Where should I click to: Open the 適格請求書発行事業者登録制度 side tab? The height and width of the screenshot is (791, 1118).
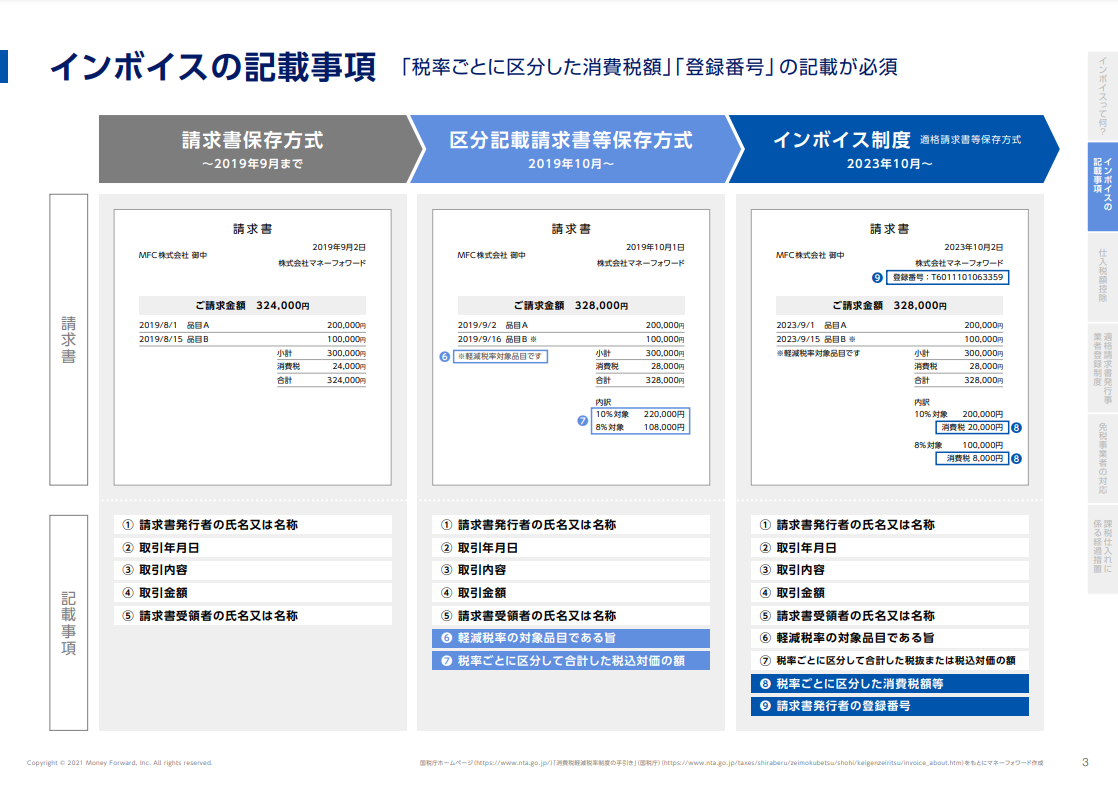point(1102,367)
